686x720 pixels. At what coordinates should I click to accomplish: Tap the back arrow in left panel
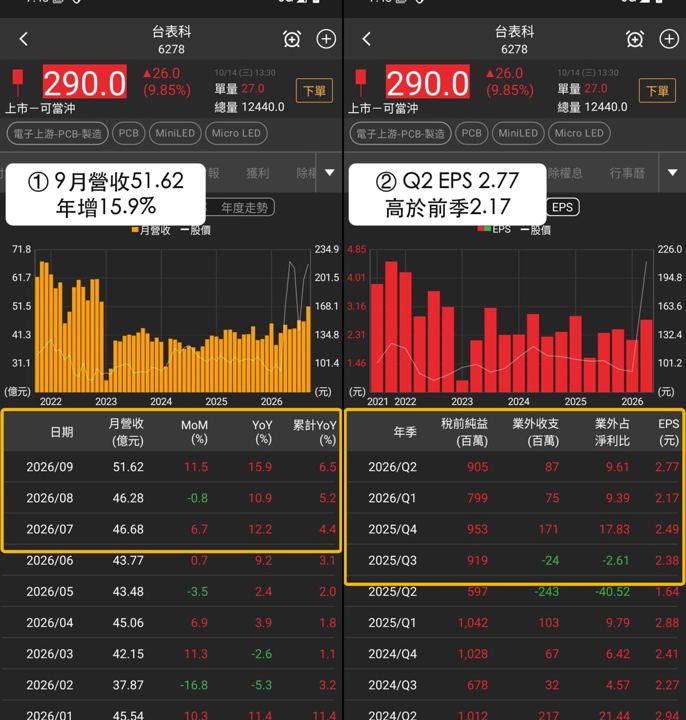coord(24,39)
